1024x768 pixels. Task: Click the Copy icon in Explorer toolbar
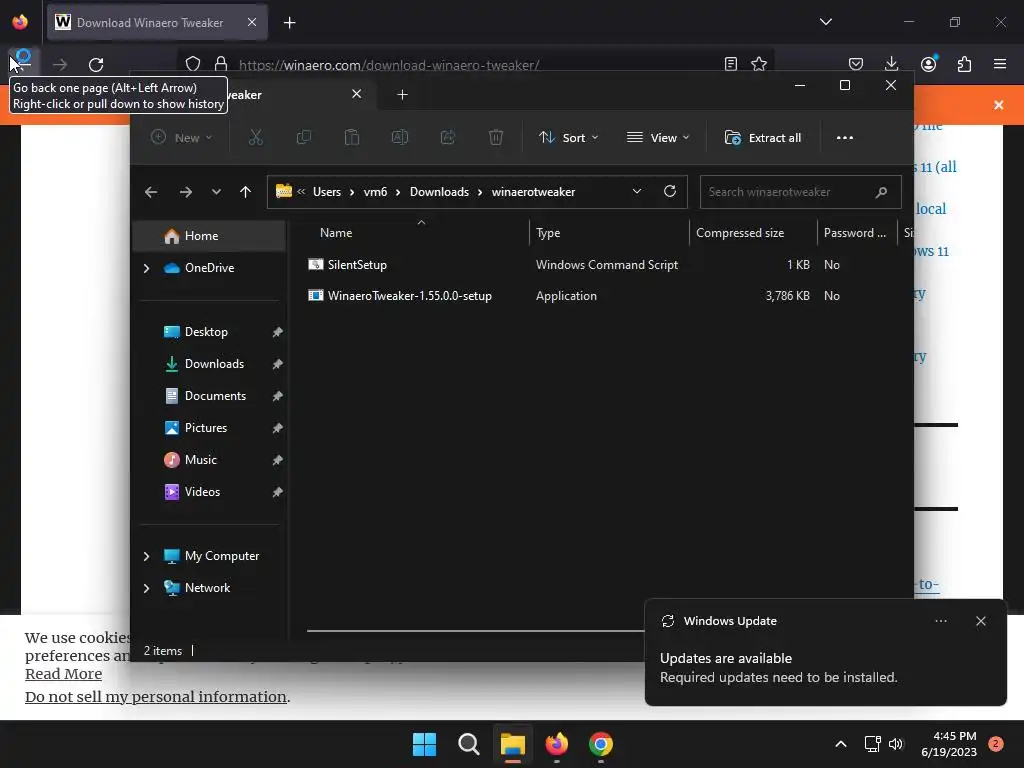point(304,138)
